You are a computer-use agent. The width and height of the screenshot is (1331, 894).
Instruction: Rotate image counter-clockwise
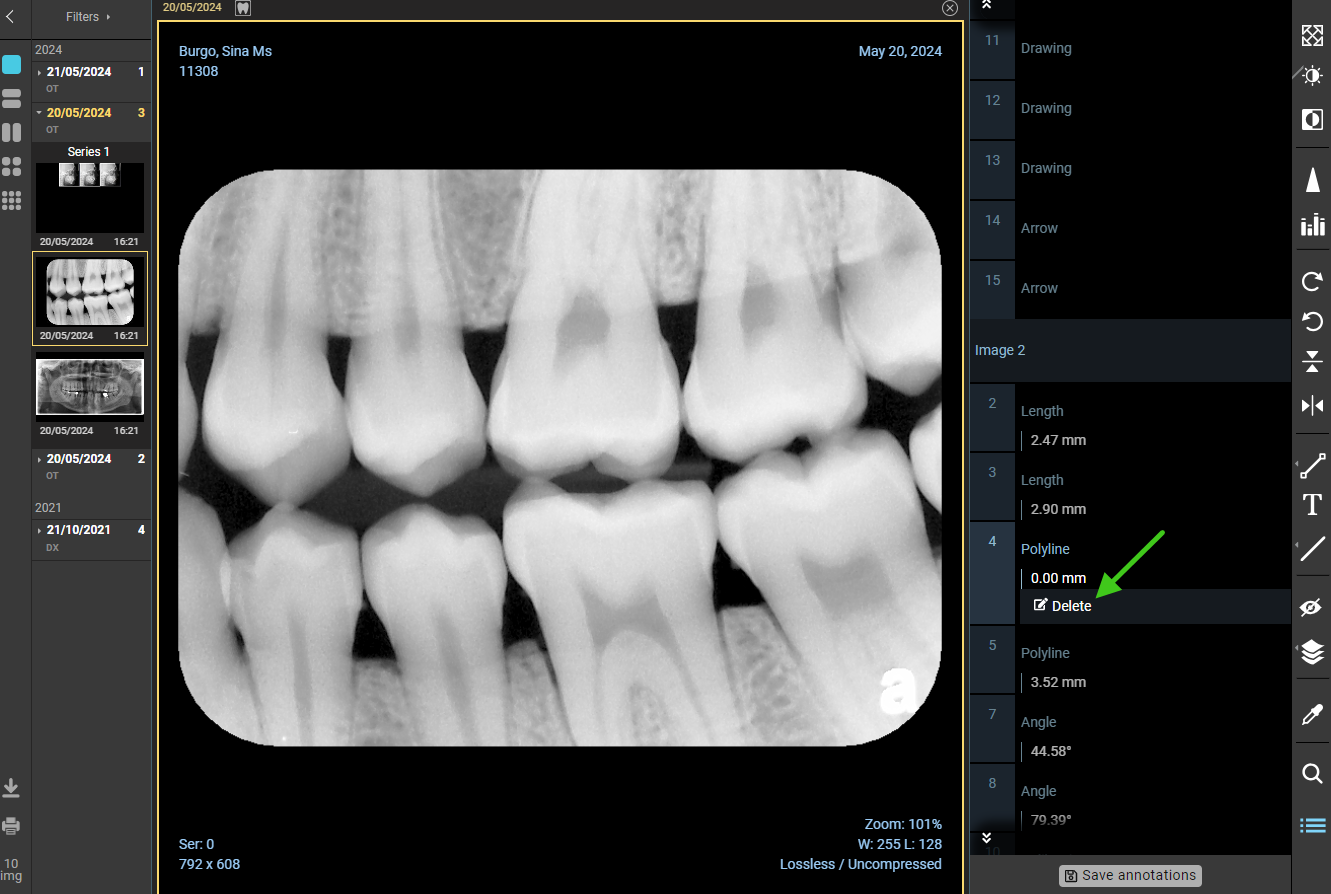click(1312, 321)
